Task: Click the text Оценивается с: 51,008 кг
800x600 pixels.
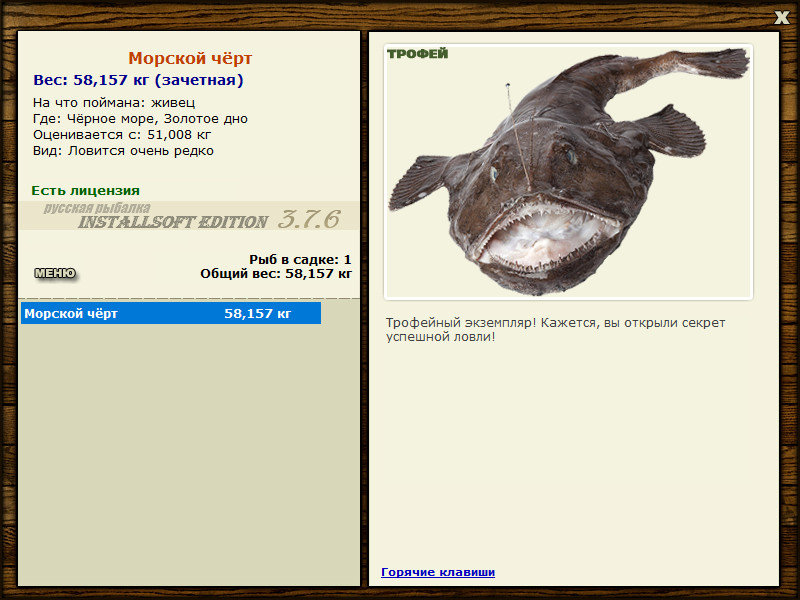Action: point(122,135)
